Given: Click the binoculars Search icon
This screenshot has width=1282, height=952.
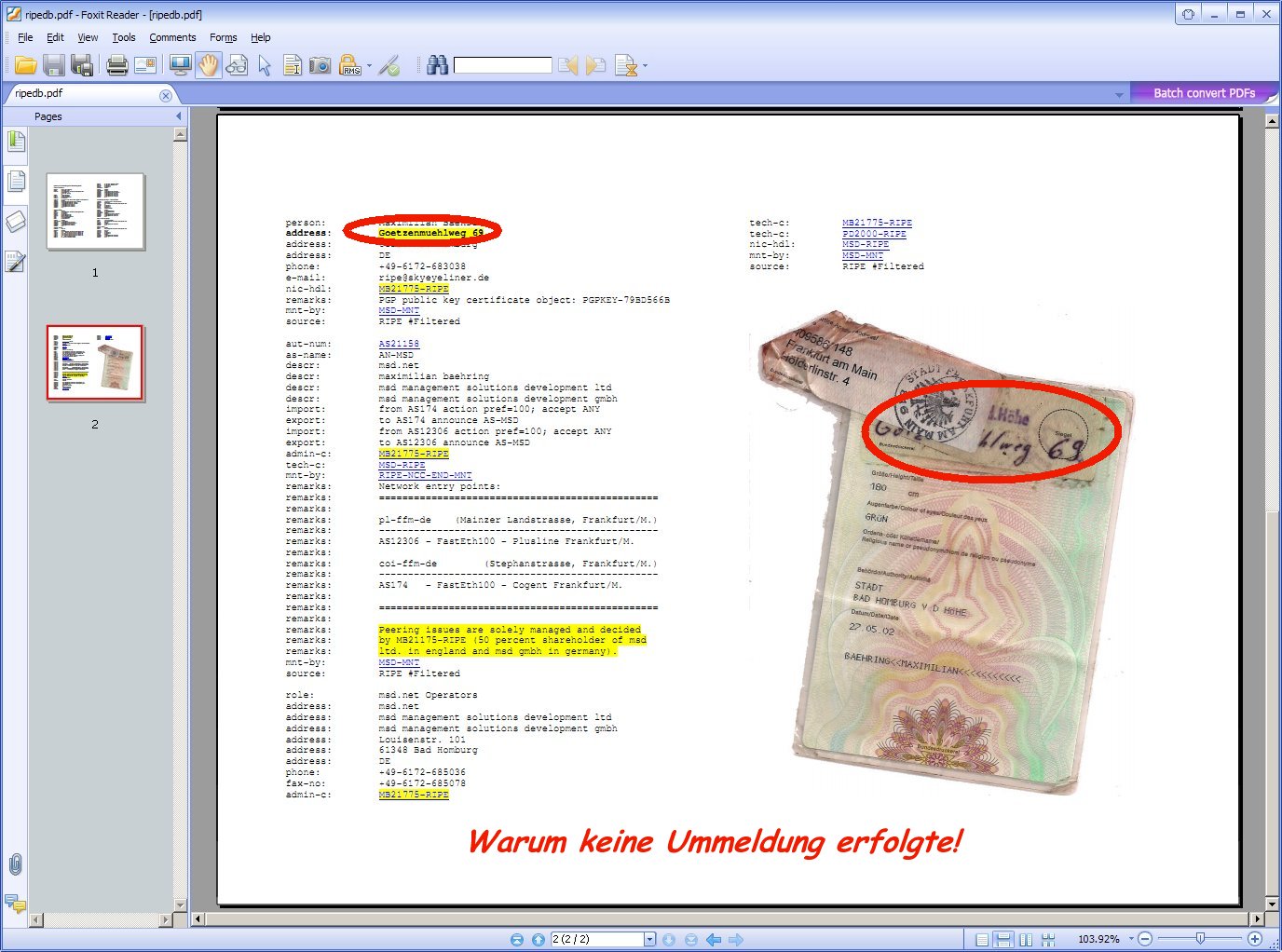Looking at the screenshot, I should [x=437, y=65].
